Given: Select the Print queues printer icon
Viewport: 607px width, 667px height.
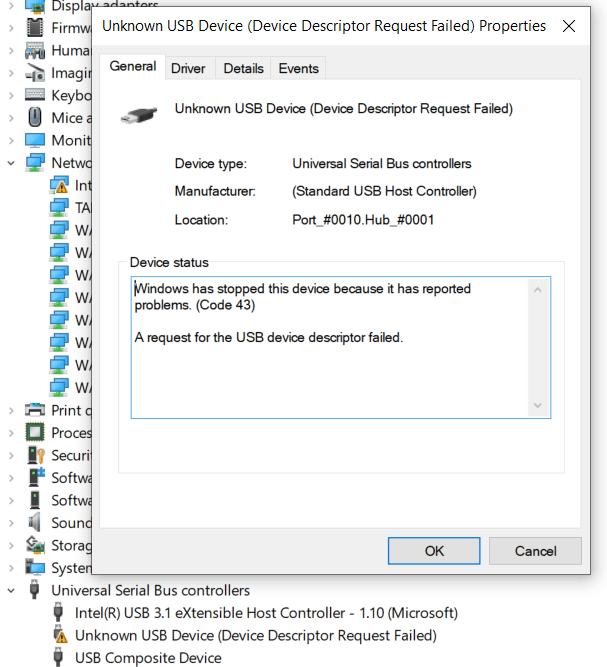Looking at the screenshot, I should (x=35, y=410).
